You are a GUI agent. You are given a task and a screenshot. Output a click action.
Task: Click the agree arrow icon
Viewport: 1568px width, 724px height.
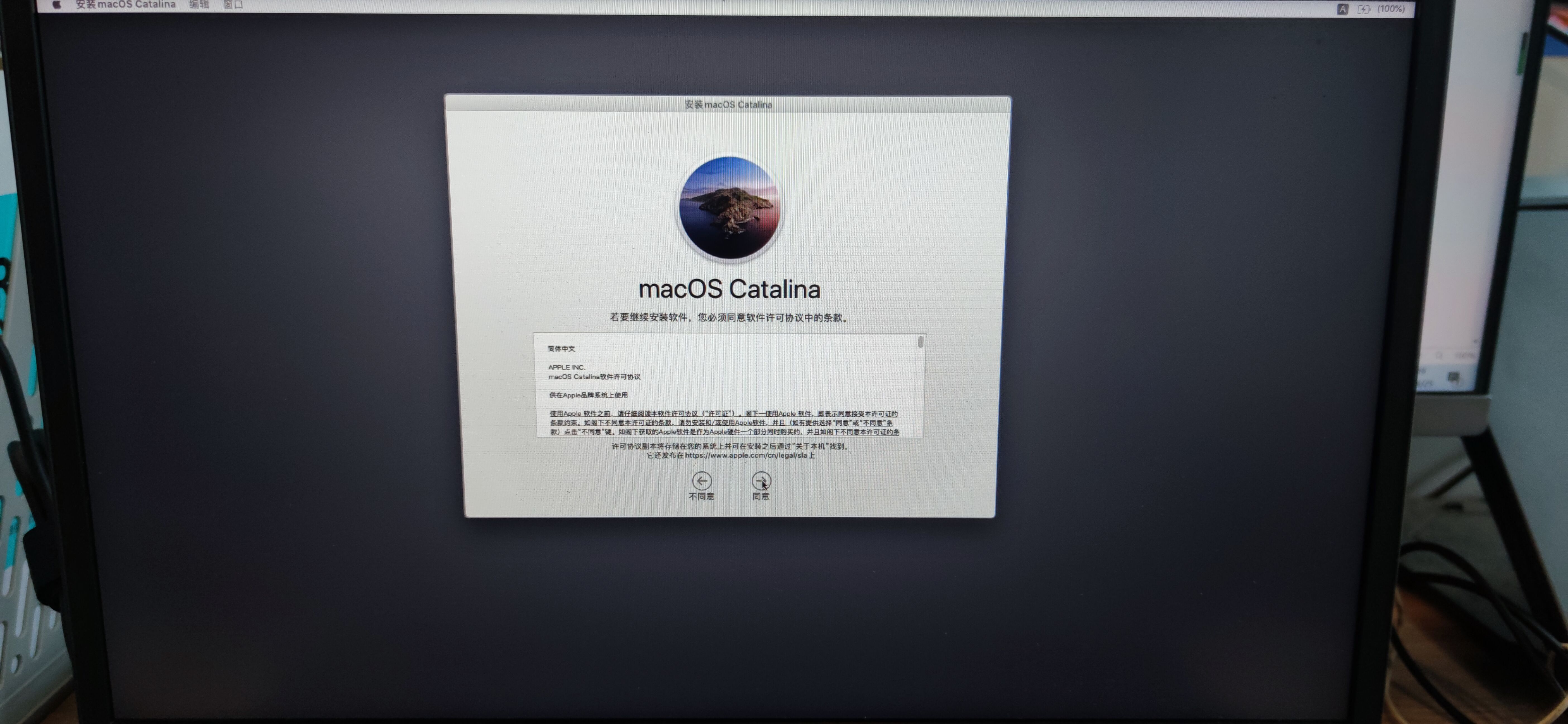click(x=761, y=480)
